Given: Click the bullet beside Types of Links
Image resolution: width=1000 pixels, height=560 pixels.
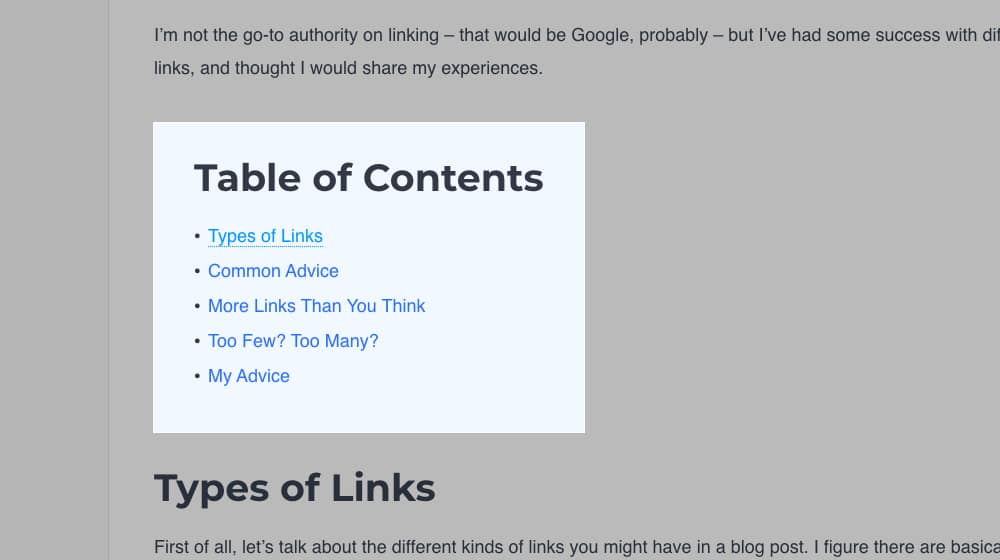Looking at the screenshot, I should 197,237.
